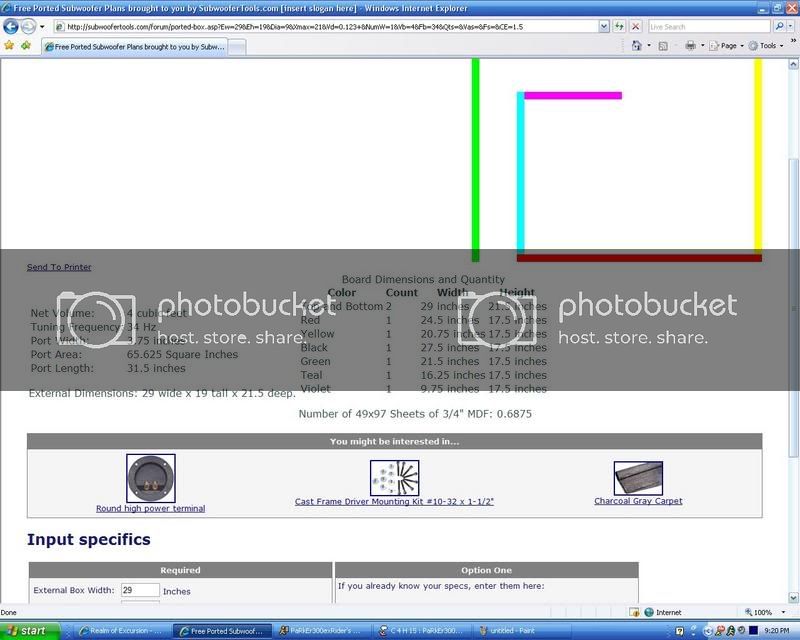This screenshot has width=800, height=640.
Task: Click the browser Forward arrow button
Action: pyautogui.click(x=28, y=26)
